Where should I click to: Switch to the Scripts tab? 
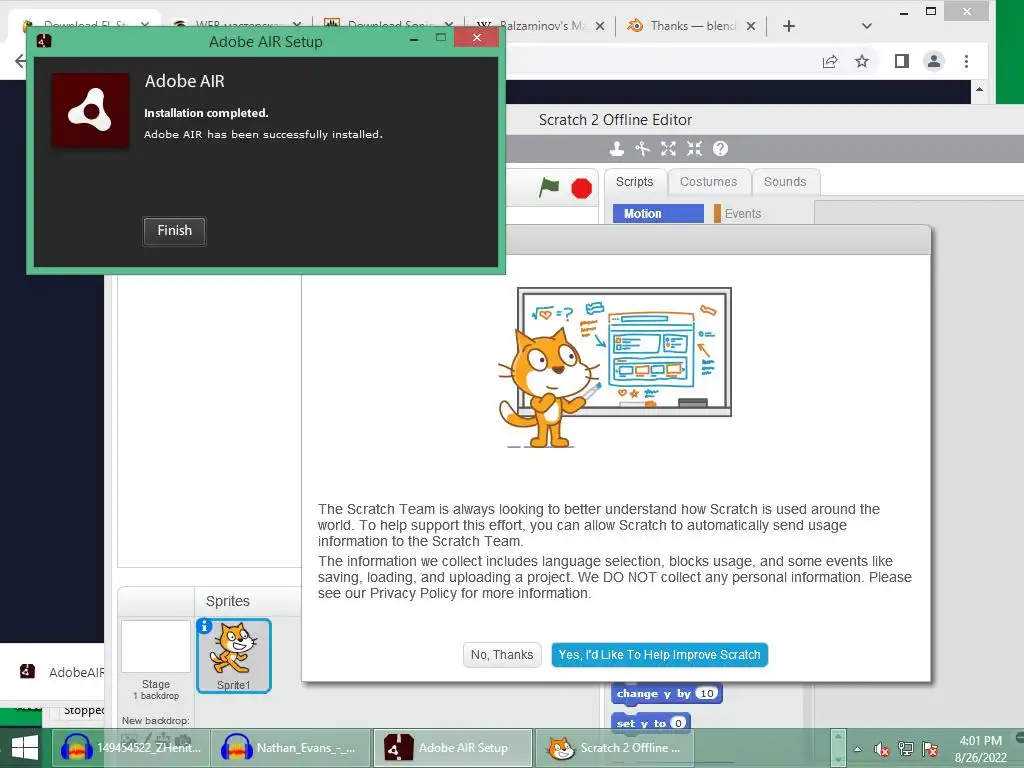point(634,182)
